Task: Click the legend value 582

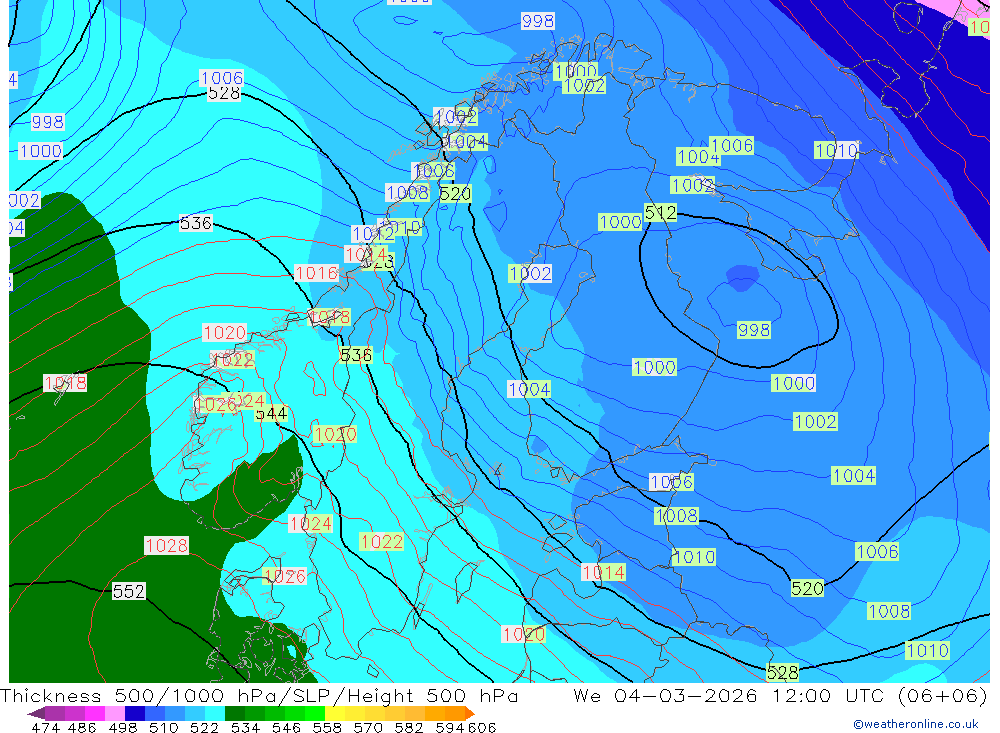Action: (x=409, y=727)
